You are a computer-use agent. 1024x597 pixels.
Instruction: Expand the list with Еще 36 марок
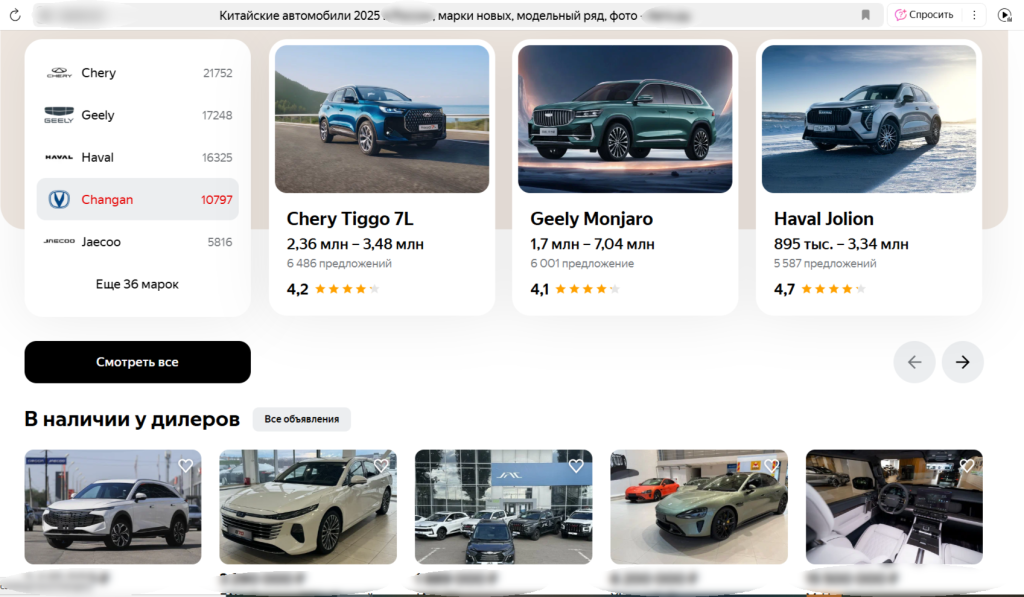[x=137, y=284]
